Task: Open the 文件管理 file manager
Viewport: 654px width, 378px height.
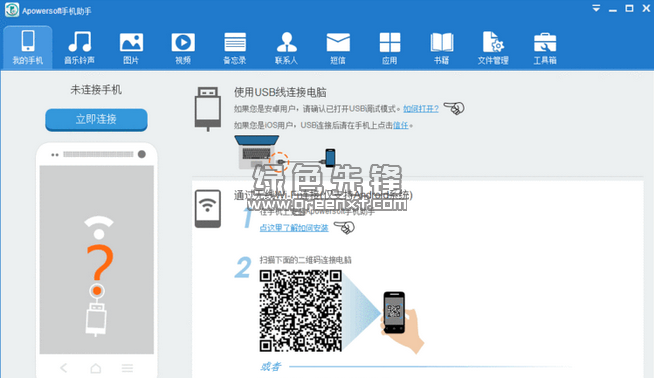Action: [493, 48]
